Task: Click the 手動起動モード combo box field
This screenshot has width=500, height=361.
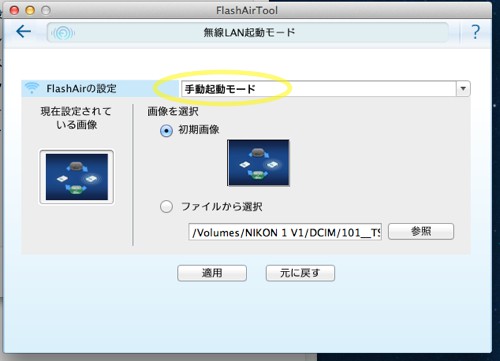Action: (x=325, y=89)
